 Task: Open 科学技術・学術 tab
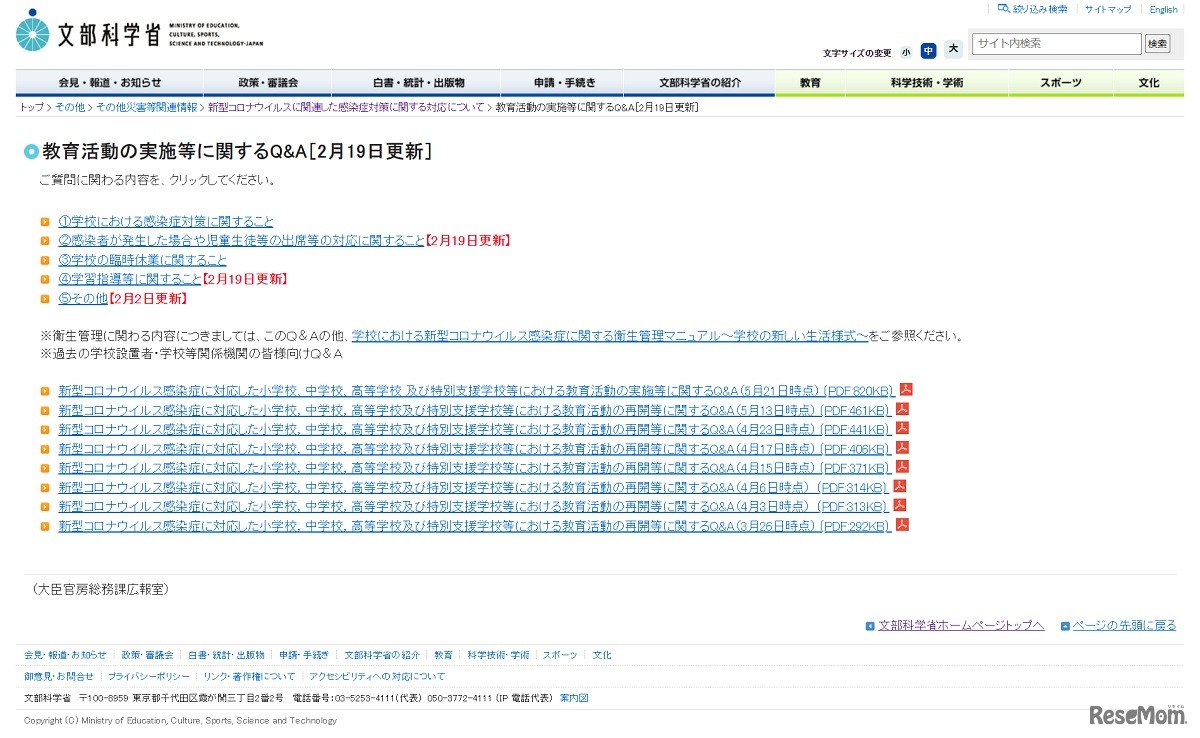926,83
